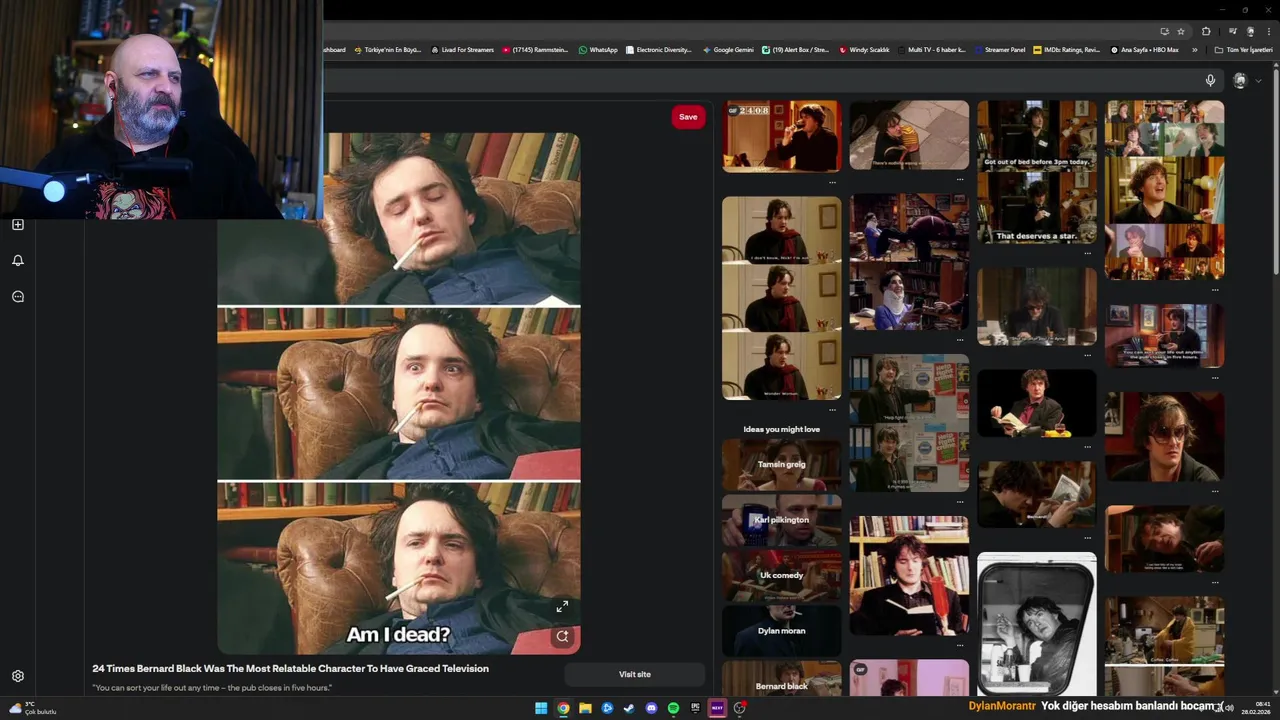Open File Explorer from the taskbar
Viewport: 1280px width, 720px height.
point(585,708)
